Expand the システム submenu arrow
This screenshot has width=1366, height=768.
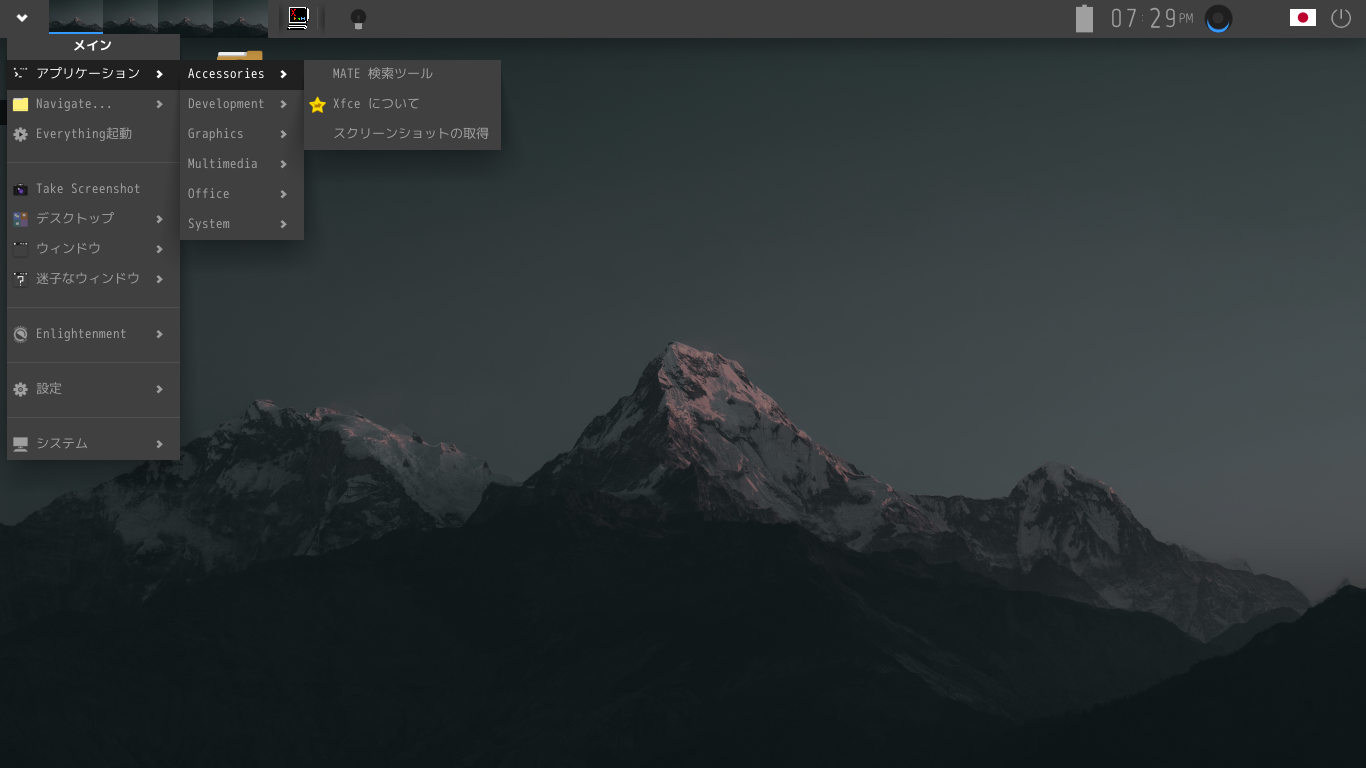coord(160,444)
